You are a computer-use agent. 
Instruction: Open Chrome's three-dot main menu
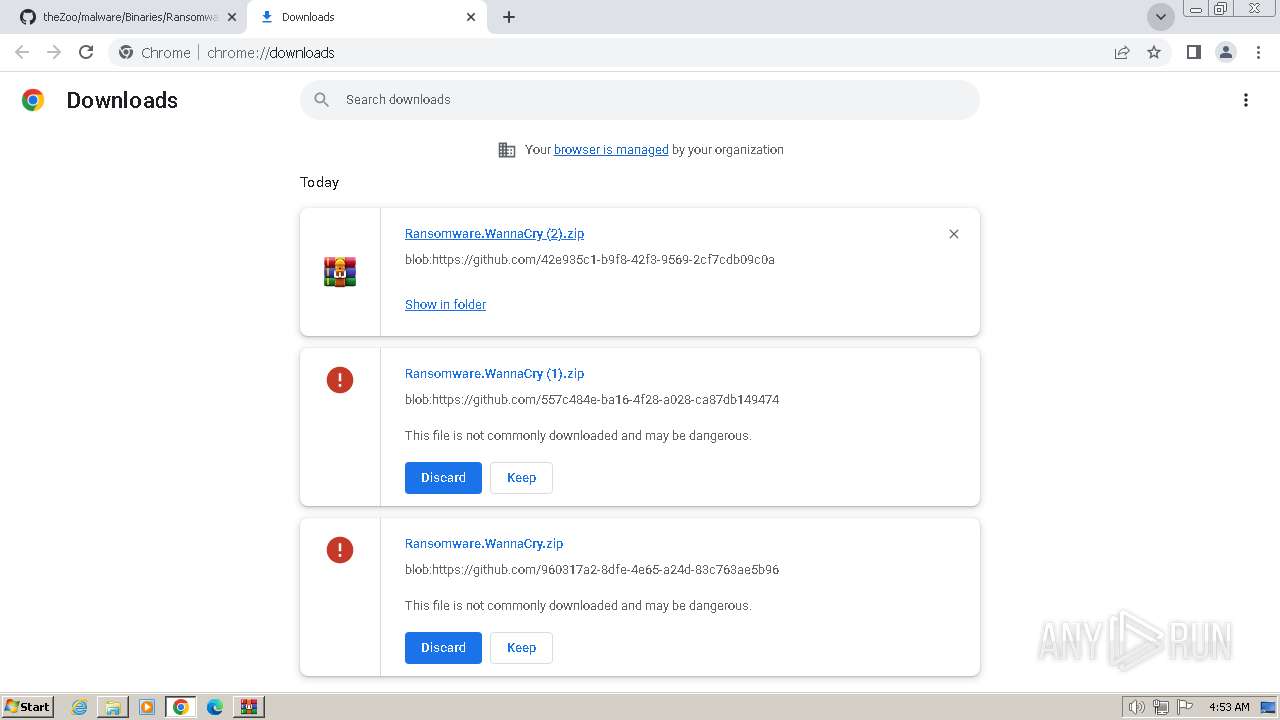tap(1258, 52)
